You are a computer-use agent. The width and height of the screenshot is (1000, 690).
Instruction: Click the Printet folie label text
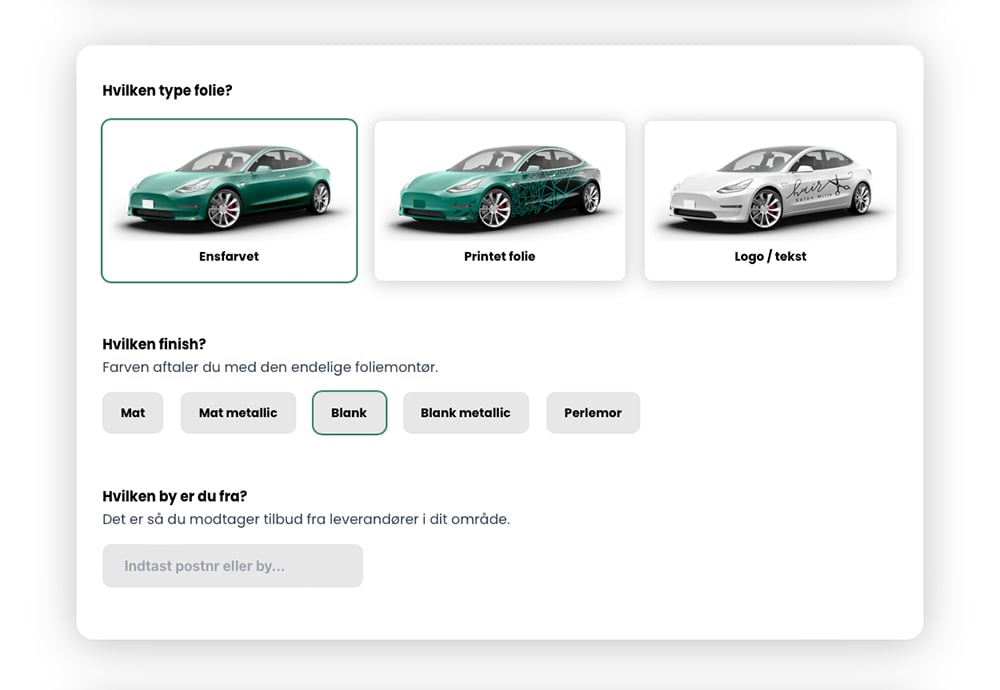499,257
